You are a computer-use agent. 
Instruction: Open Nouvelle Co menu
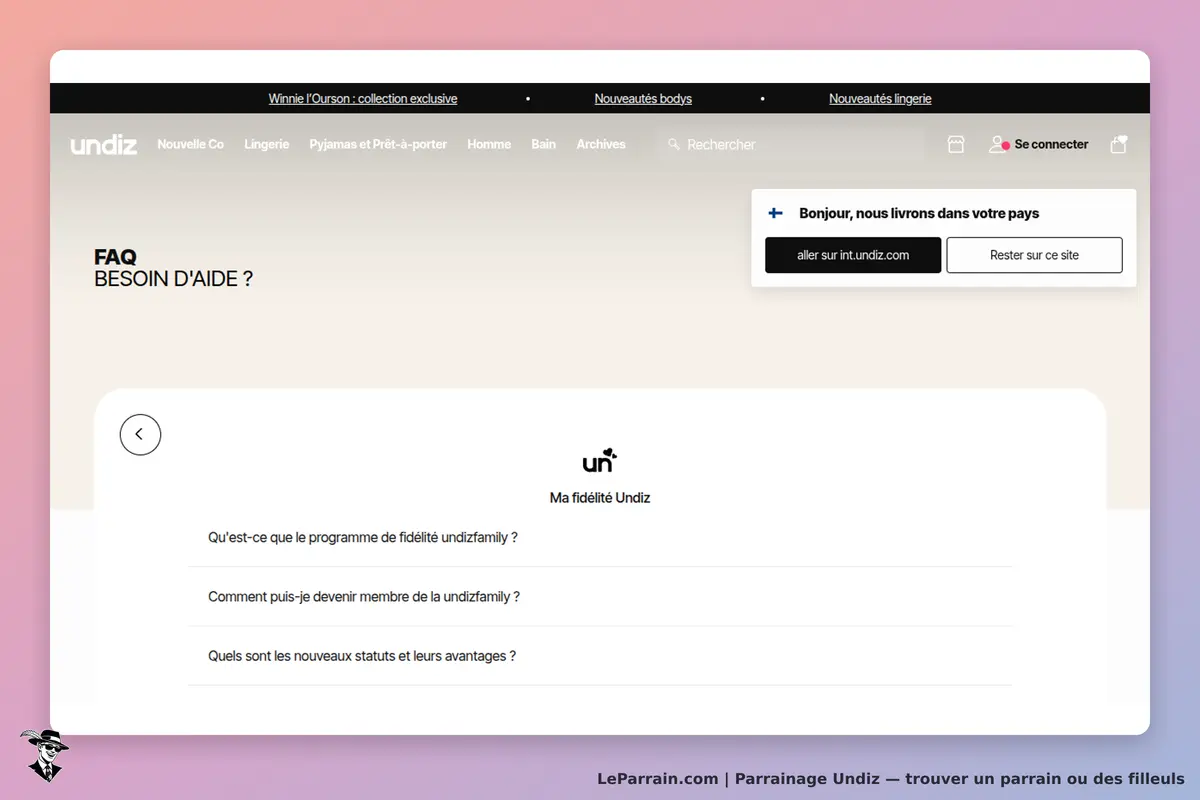coord(190,144)
